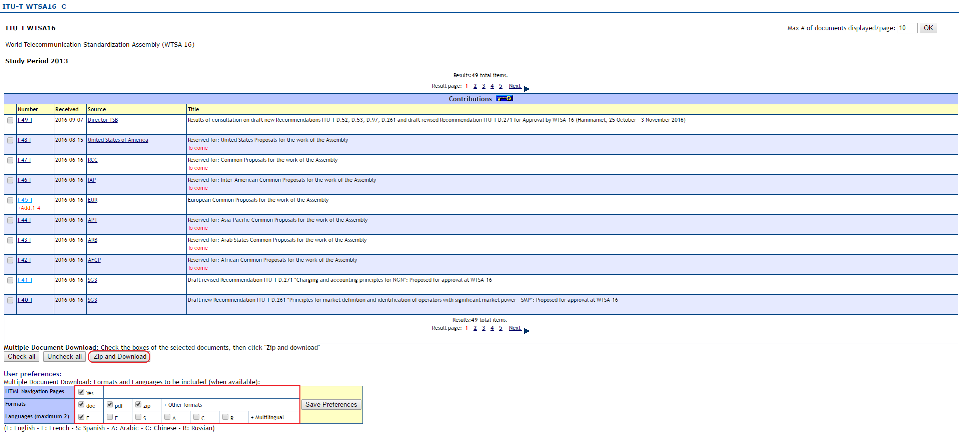
Task: Click the + Other formats option
Action: pos(183,405)
